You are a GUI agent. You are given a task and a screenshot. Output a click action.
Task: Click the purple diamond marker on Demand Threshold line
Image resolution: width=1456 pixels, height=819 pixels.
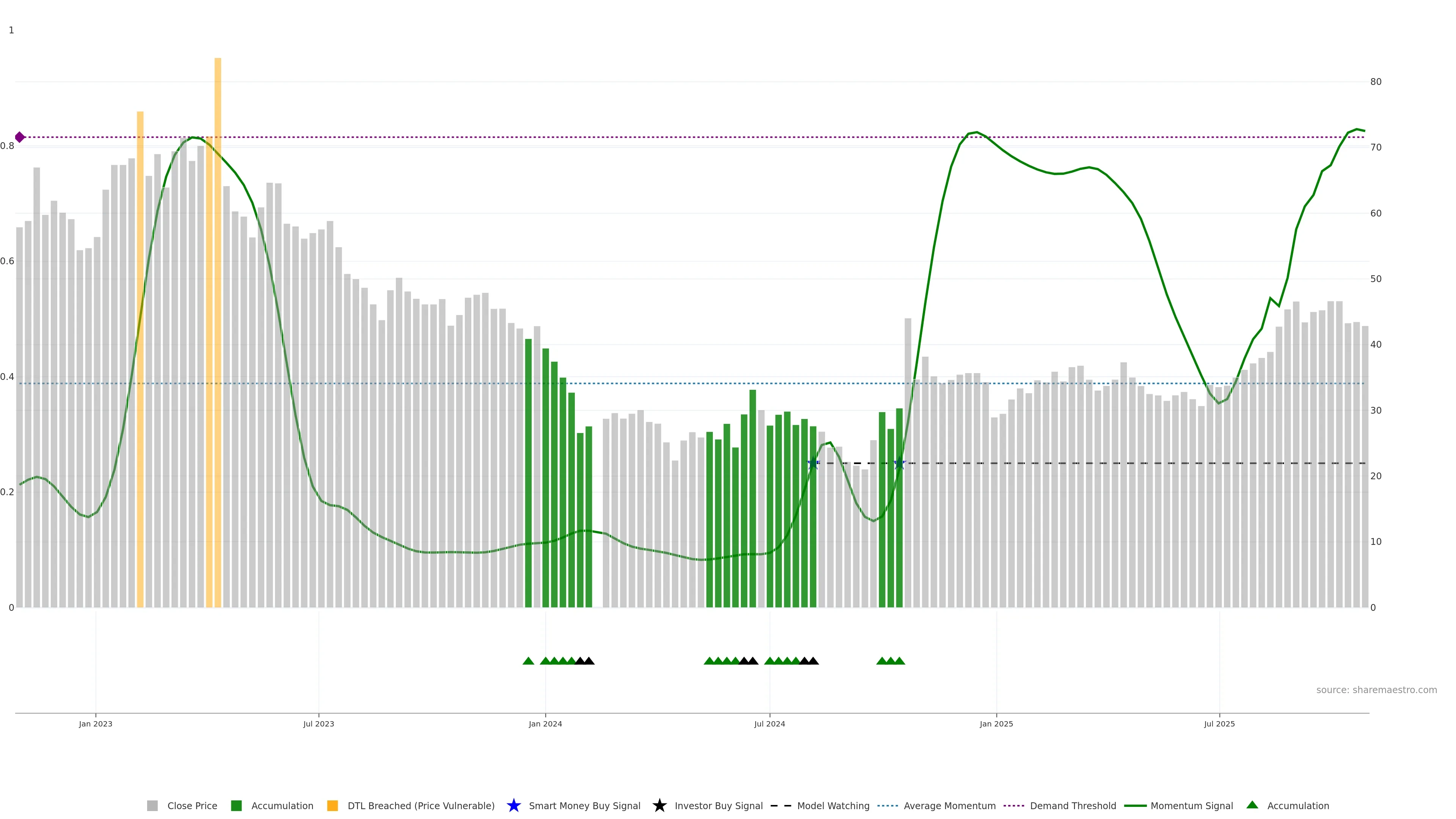pos(20,137)
